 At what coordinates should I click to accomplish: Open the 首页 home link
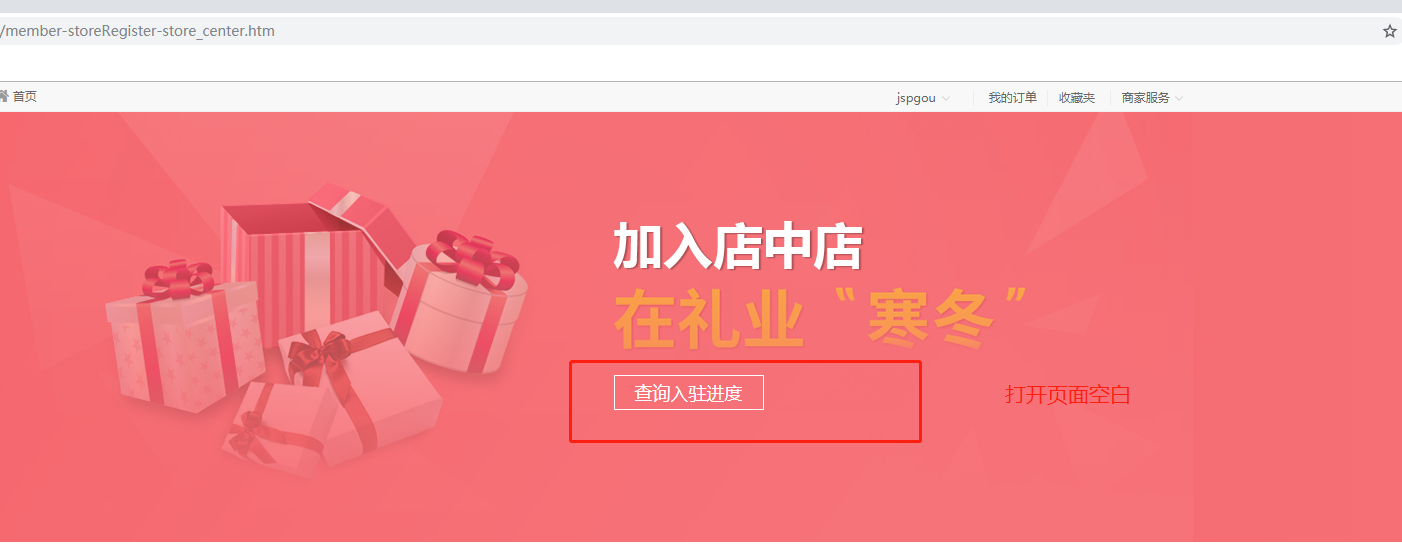(24, 97)
